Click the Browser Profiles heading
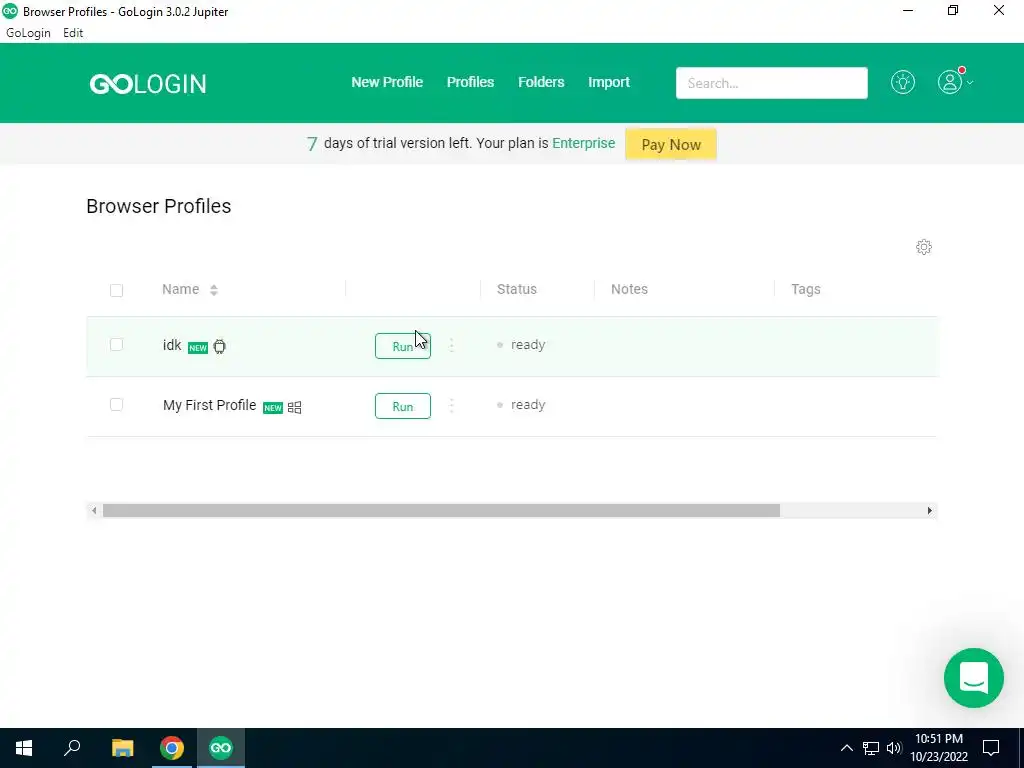The height and width of the screenshot is (768, 1024). (x=159, y=206)
